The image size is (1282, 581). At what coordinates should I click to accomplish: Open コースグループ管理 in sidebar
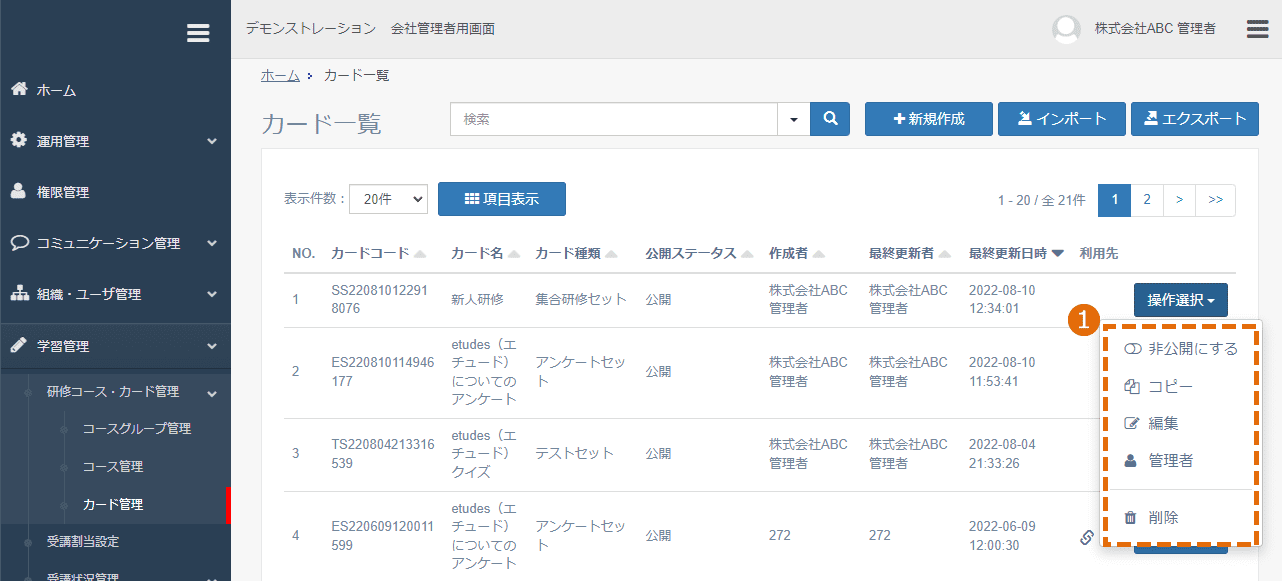136,428
